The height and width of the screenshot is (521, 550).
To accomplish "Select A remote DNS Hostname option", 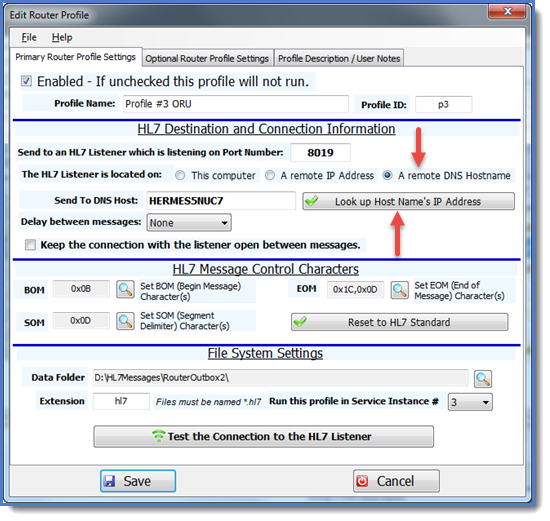I will pos(387,175).
